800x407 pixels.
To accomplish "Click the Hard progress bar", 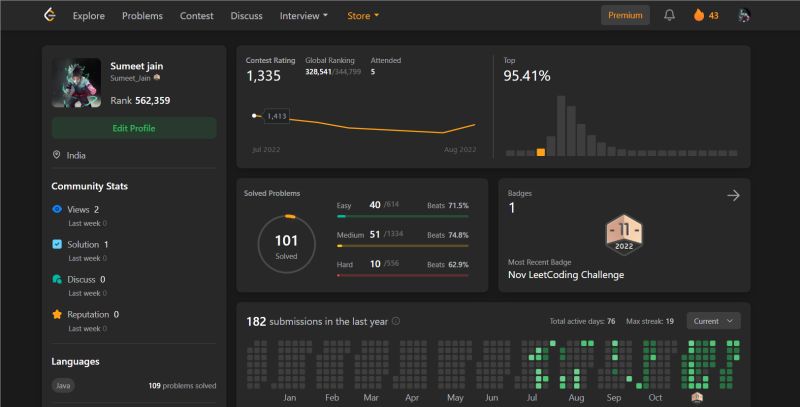I will pyautogui.click(x=403, y=275).
